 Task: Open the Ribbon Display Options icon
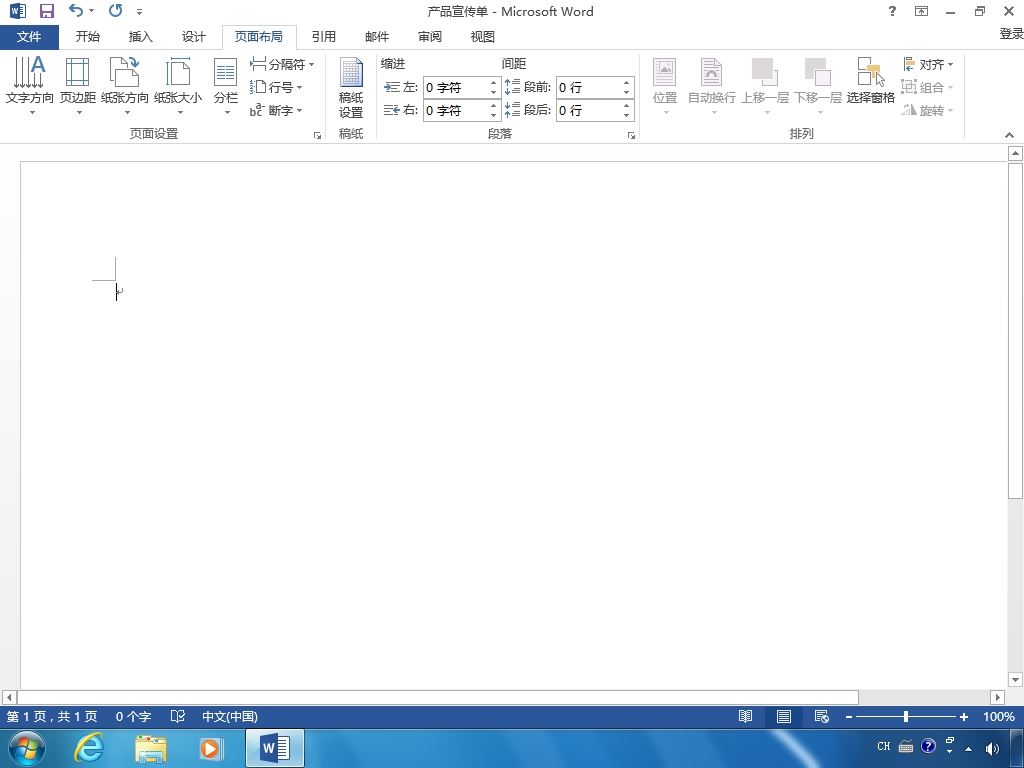(921, 11)
